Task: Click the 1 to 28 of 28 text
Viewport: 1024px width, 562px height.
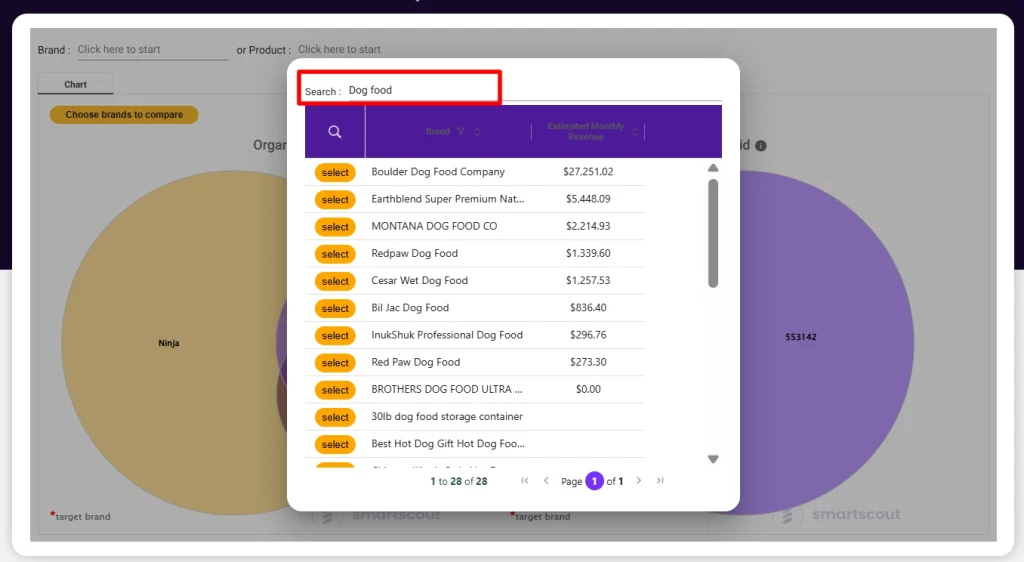Action: point(458,481)
